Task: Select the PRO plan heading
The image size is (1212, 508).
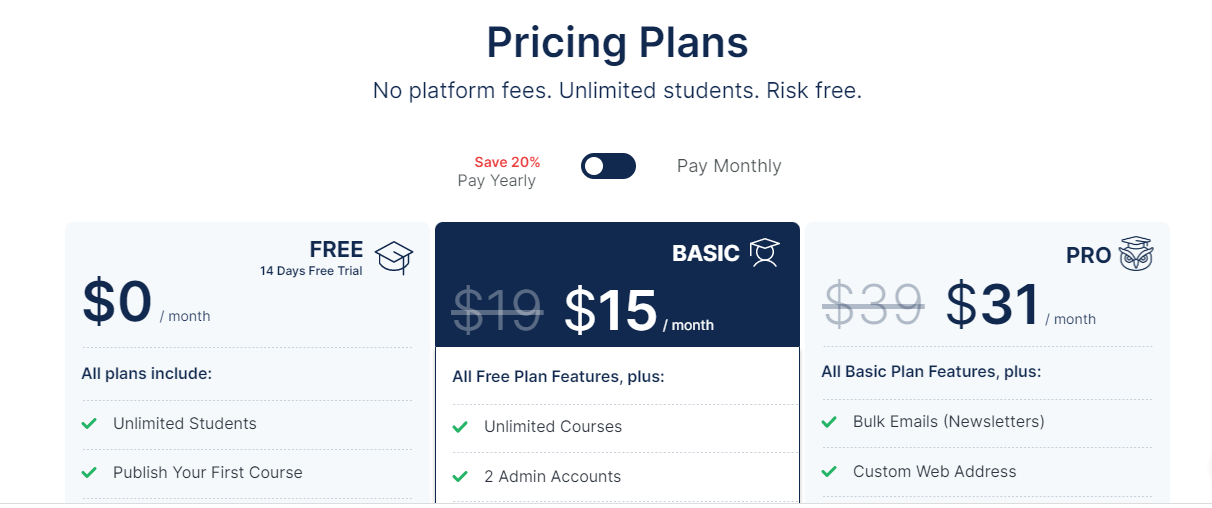Action: coord(1089,256)
